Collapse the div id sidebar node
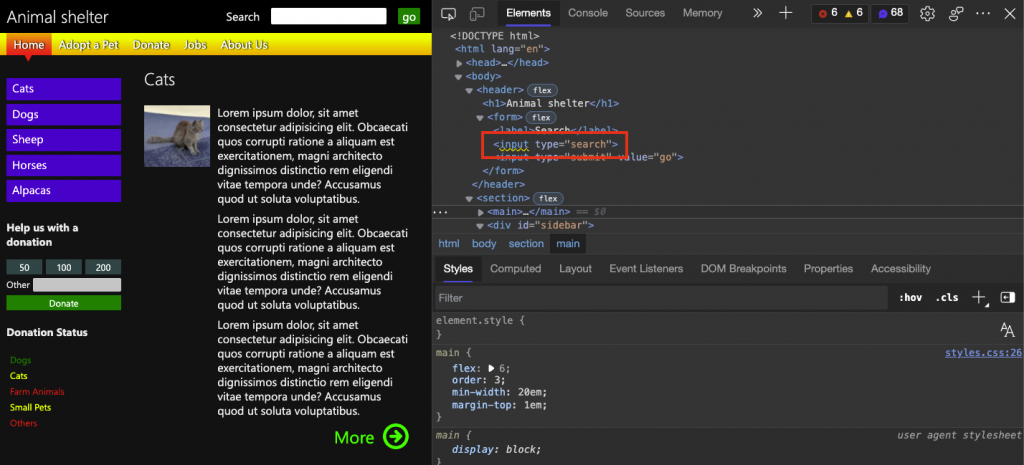 point(480,226)
